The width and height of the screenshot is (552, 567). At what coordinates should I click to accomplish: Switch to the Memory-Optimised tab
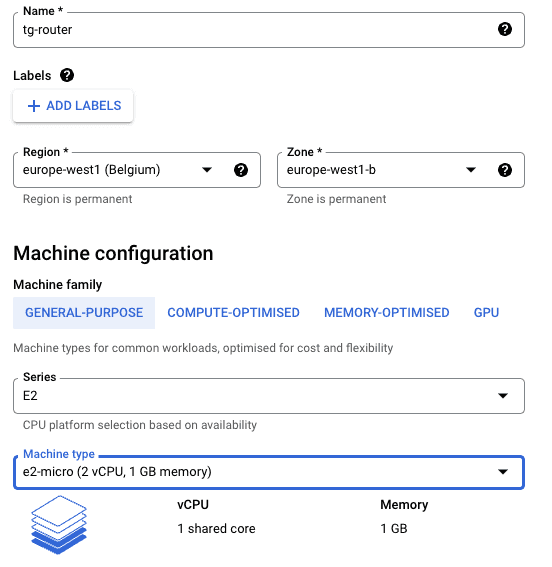click(x=386, y=313)
